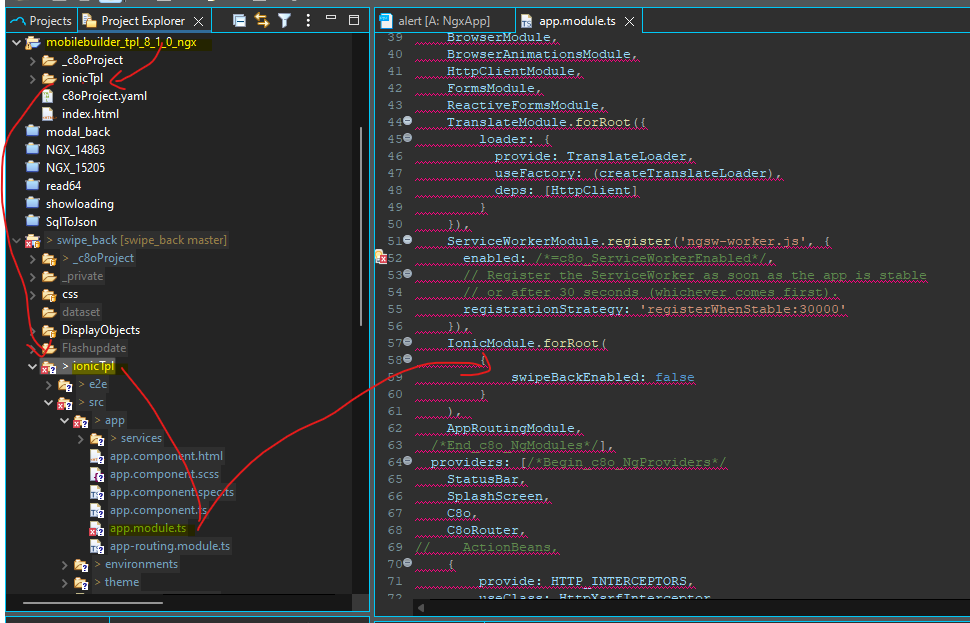
Task: Close the Project Explorer tab with X
Action: pyautogui.click(x=200, y=21)
